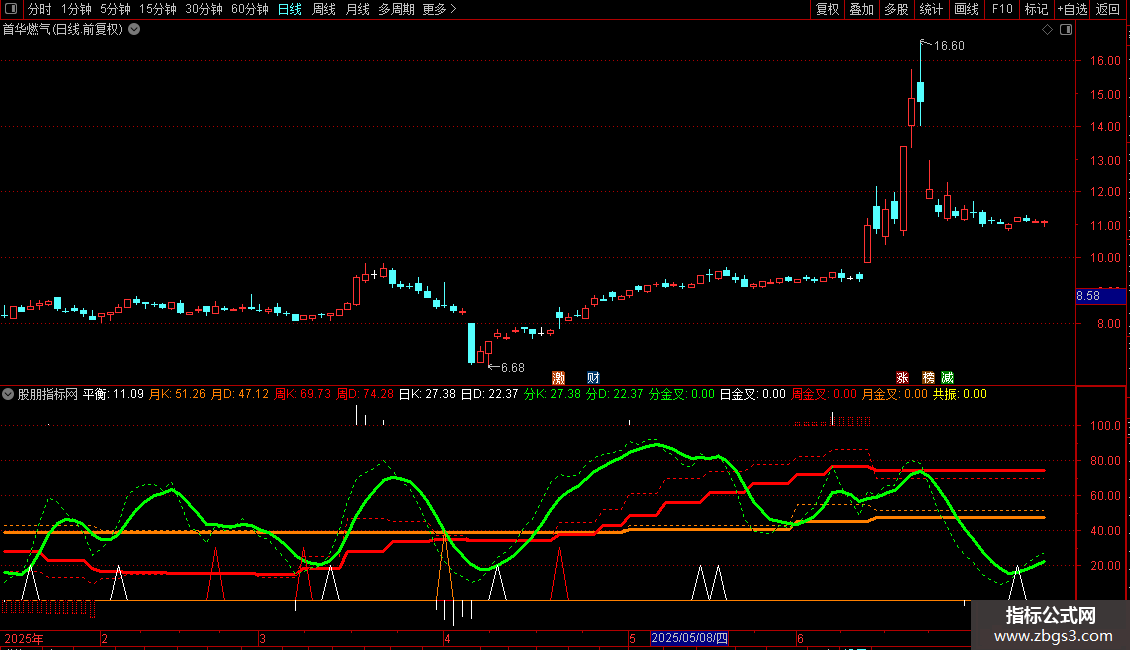The height and width of the screenshot is (650, 1130).
Task: Open the 复权 adjustment menu
Action: click(827, 9)
